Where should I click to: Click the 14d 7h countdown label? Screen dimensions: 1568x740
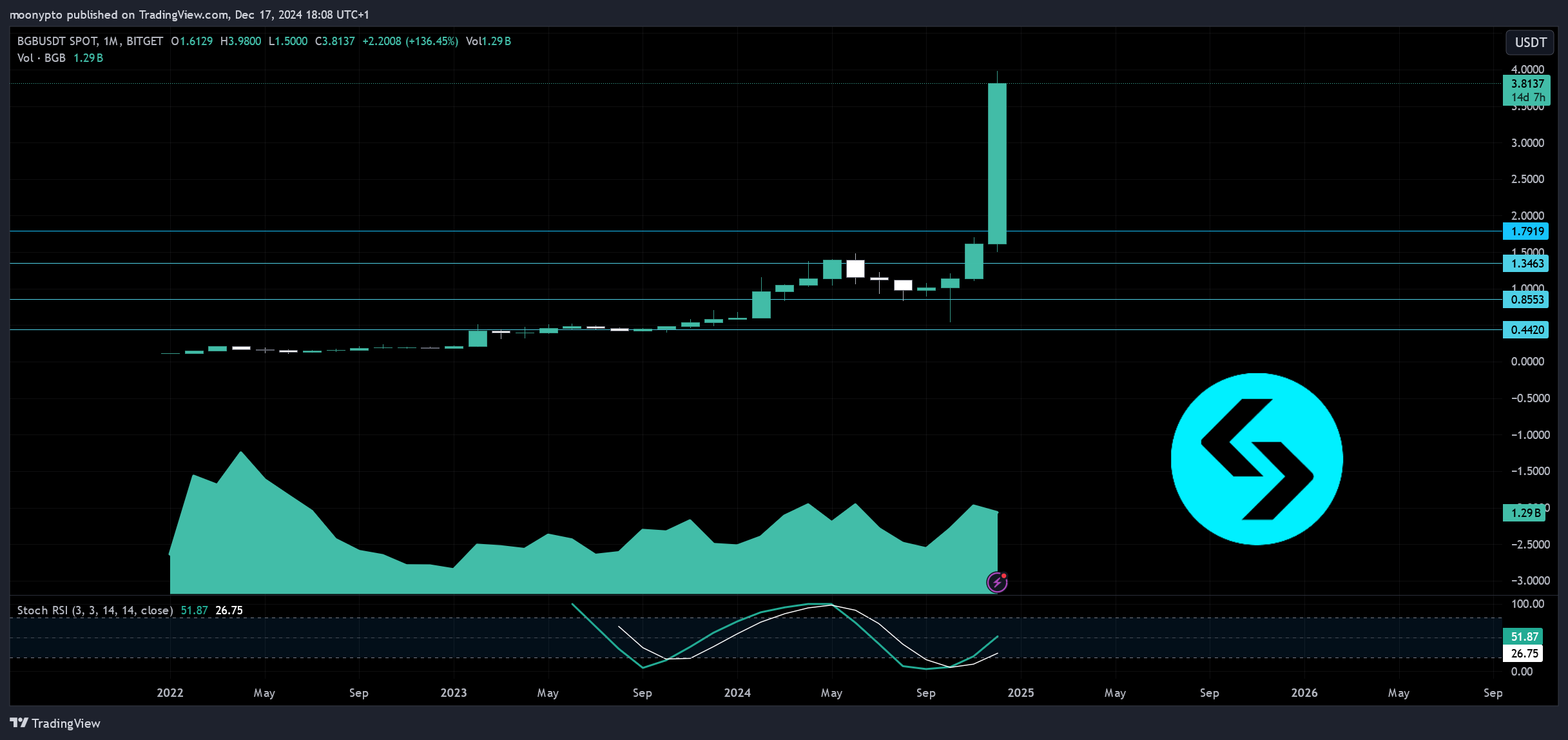click(1528, 97)
